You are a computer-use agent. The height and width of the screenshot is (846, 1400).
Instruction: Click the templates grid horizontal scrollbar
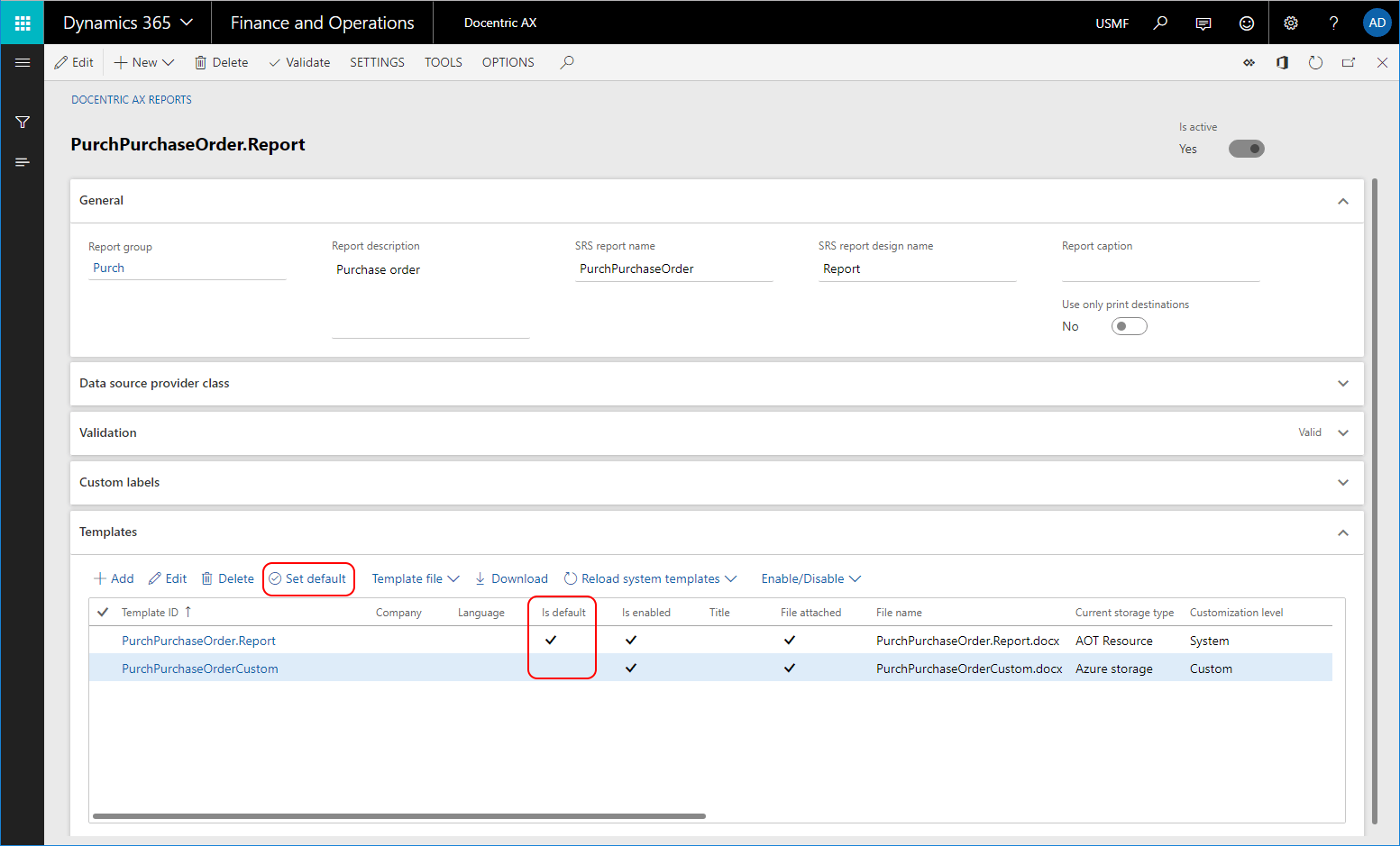(x=399, y=816)
